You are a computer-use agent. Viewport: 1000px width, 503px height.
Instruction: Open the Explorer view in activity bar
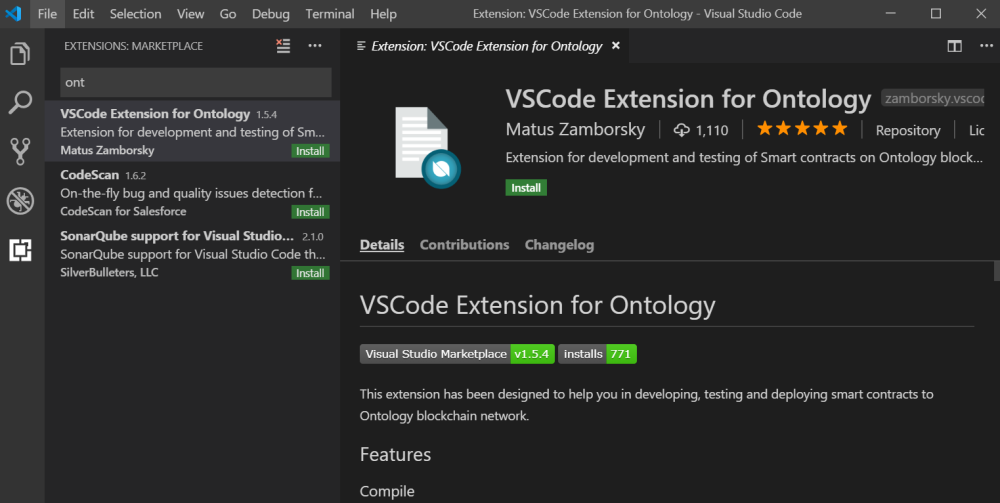click(x=20, y=54)
